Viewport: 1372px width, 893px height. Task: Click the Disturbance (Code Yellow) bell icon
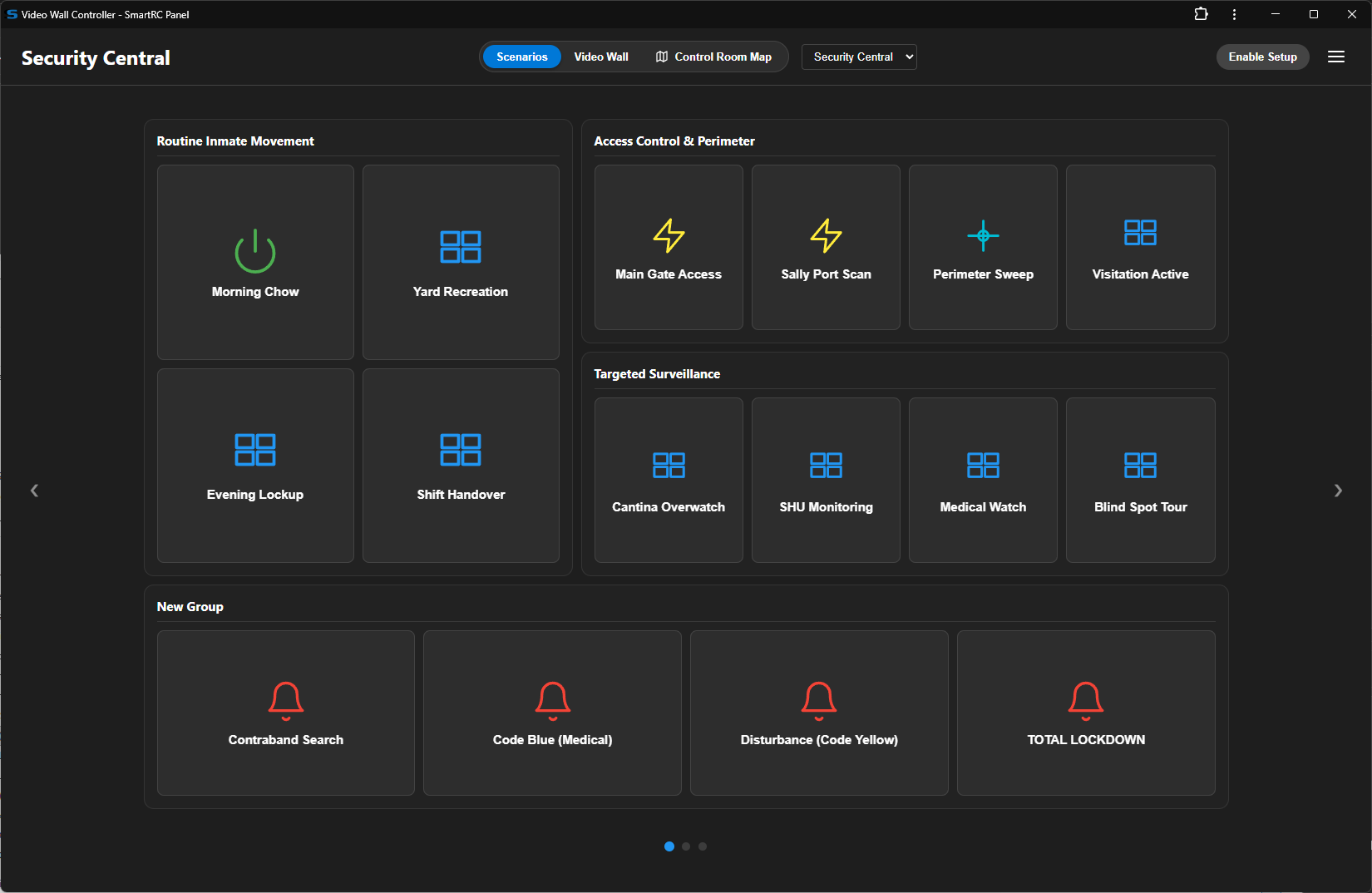coord(819,701)
